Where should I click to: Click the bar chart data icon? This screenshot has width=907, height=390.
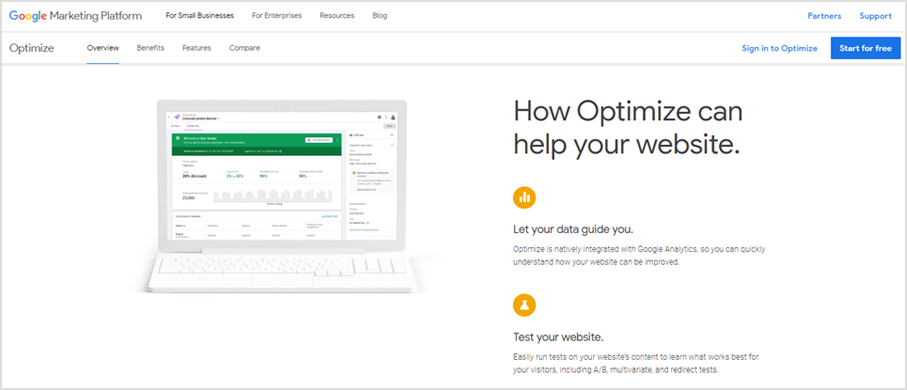click(524, 197)
